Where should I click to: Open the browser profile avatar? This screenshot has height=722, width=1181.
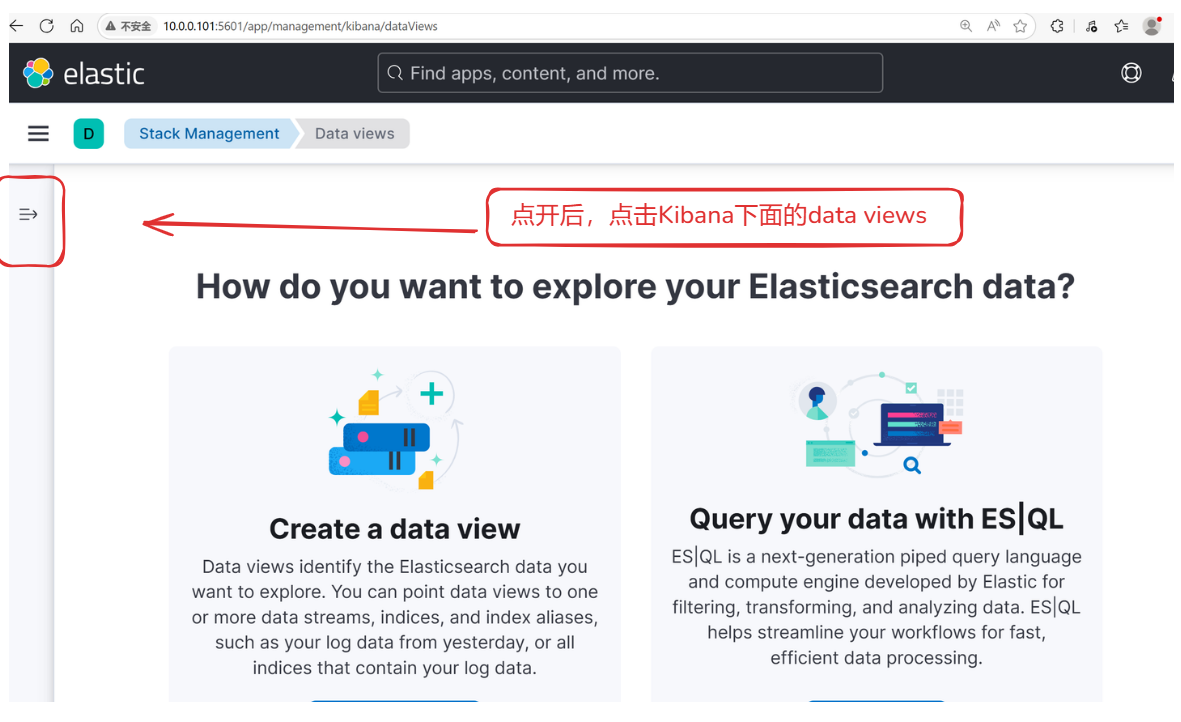[1152, 26]
